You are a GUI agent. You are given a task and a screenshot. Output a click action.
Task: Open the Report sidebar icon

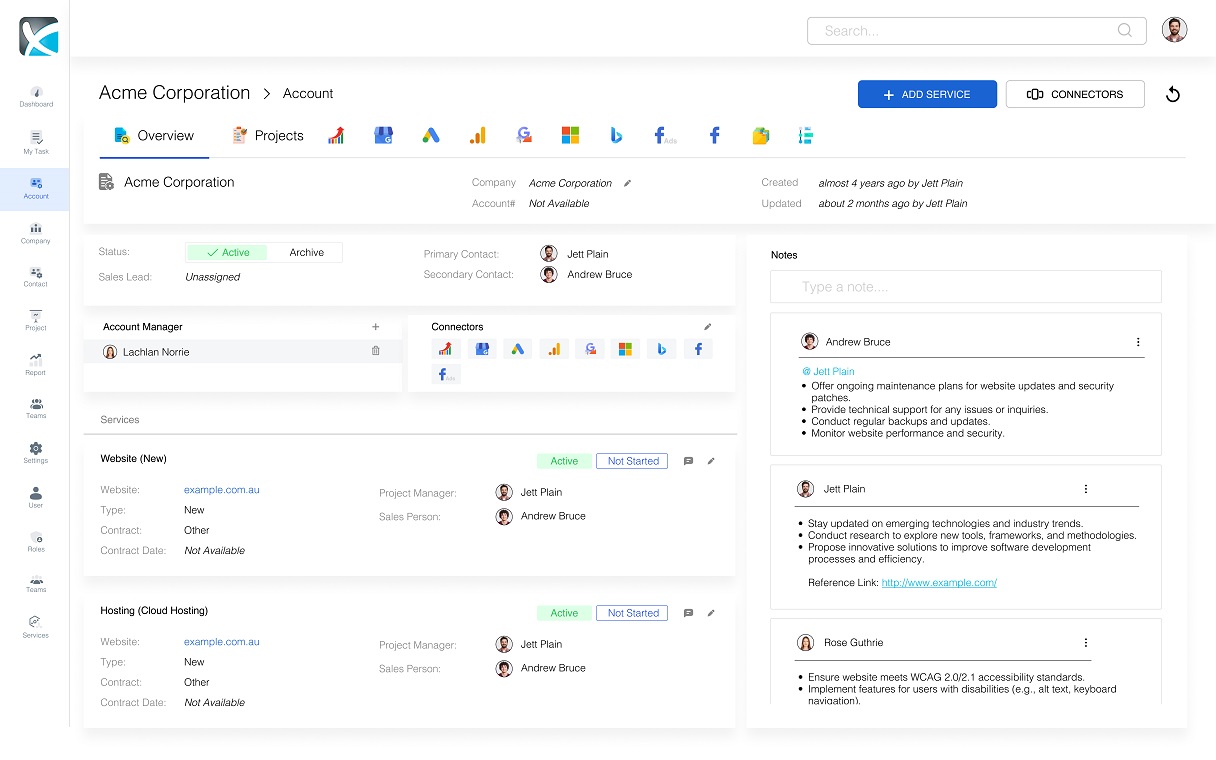pos(36,362)
